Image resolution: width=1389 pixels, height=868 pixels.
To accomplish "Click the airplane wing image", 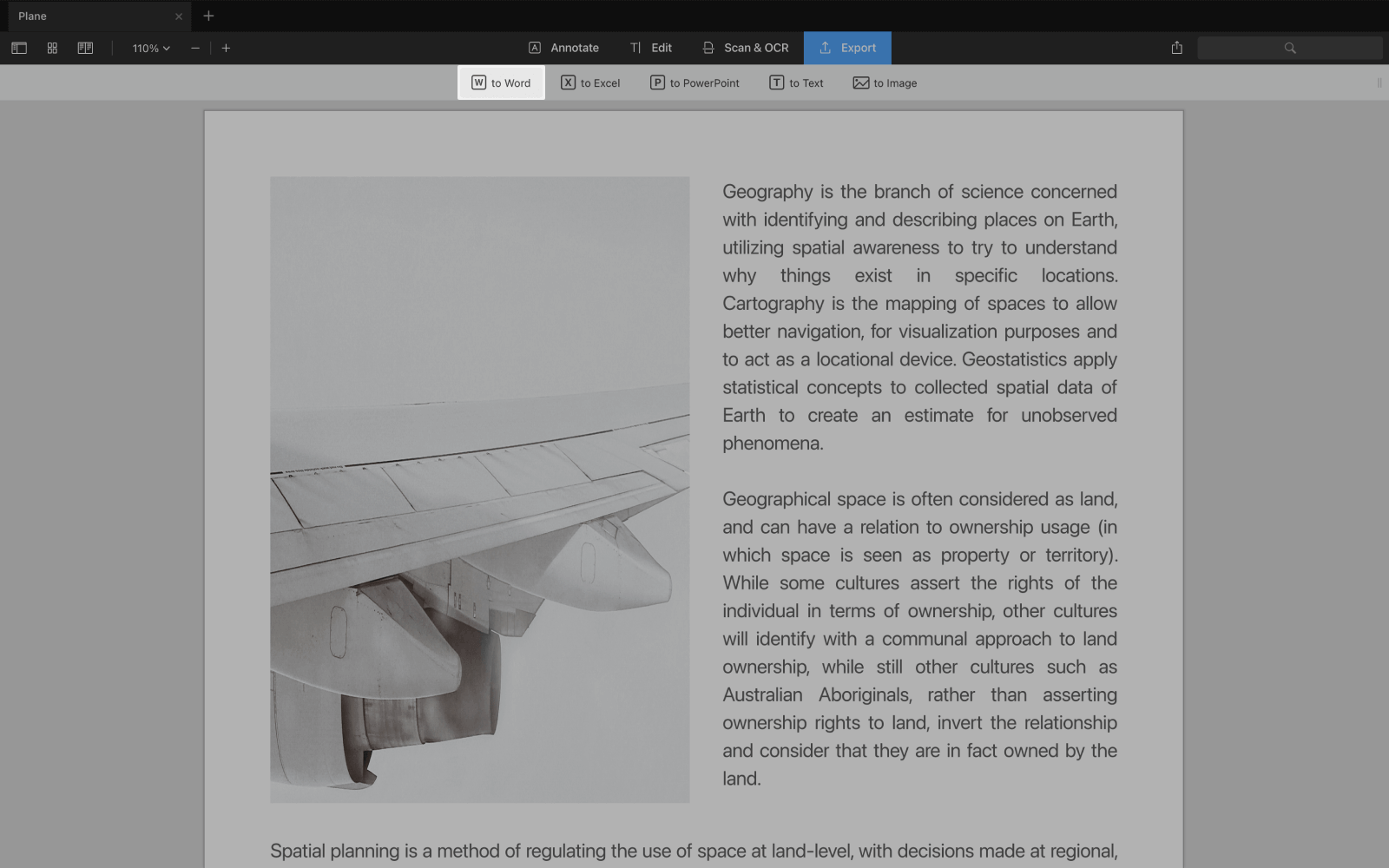I will (480, 490).
